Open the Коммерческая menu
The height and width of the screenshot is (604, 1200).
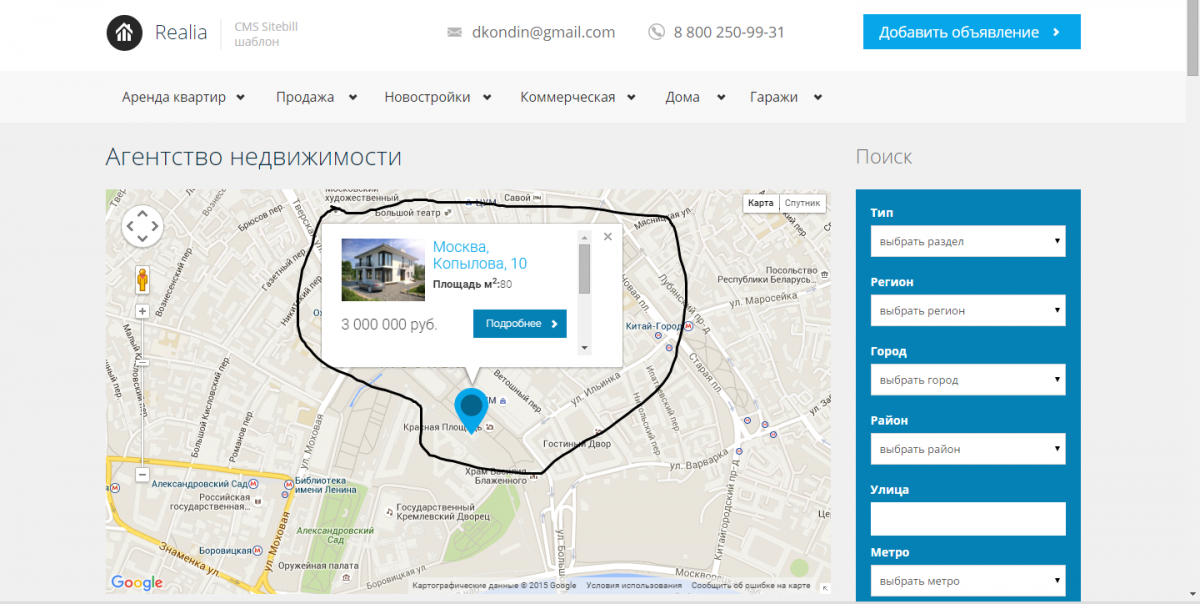pyautogui.click(x=578, y=97)
